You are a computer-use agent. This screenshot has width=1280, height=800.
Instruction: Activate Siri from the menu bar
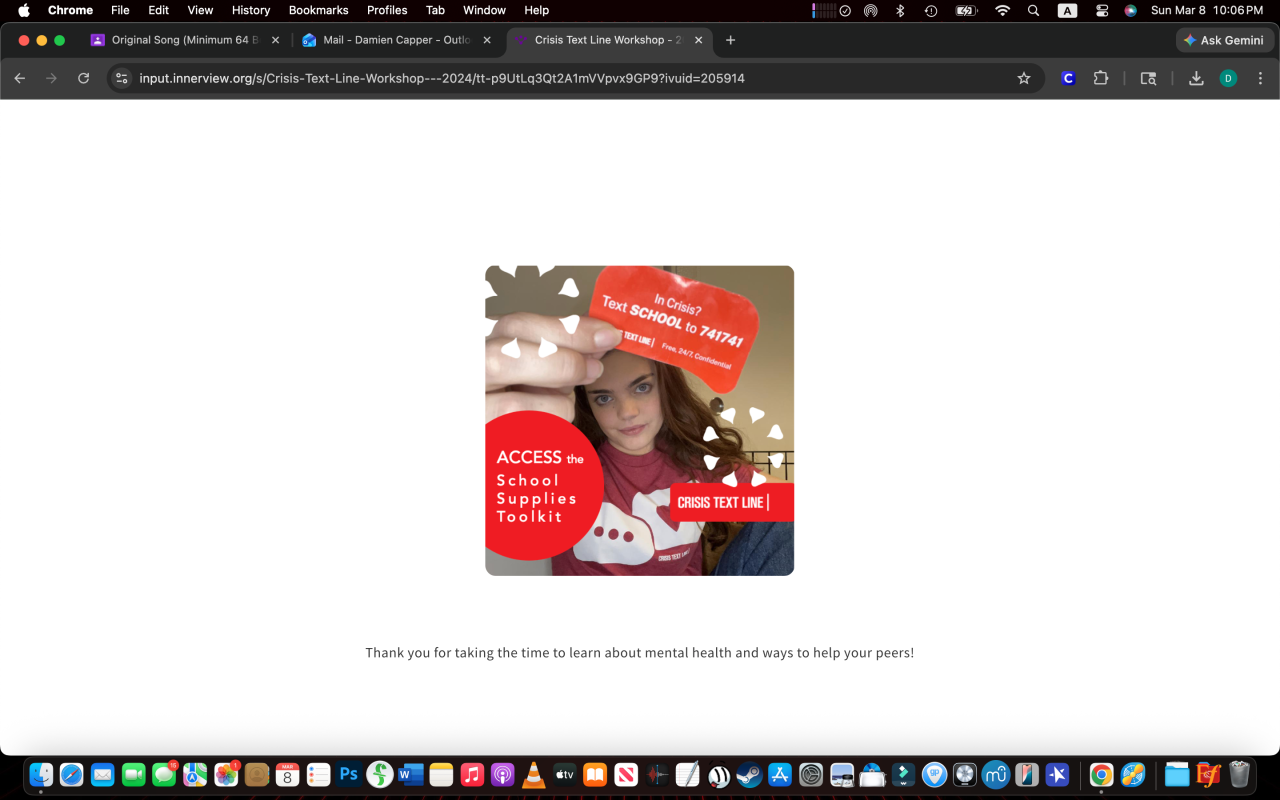1130,10
